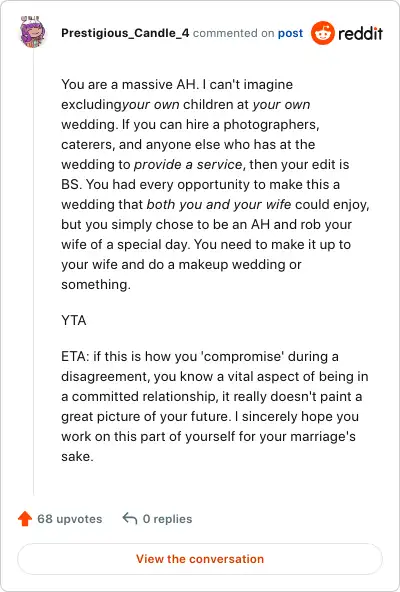Screen dimensions: 400x592
Task: Click the "View the conversation" button
Action: [x=200, y=559]
